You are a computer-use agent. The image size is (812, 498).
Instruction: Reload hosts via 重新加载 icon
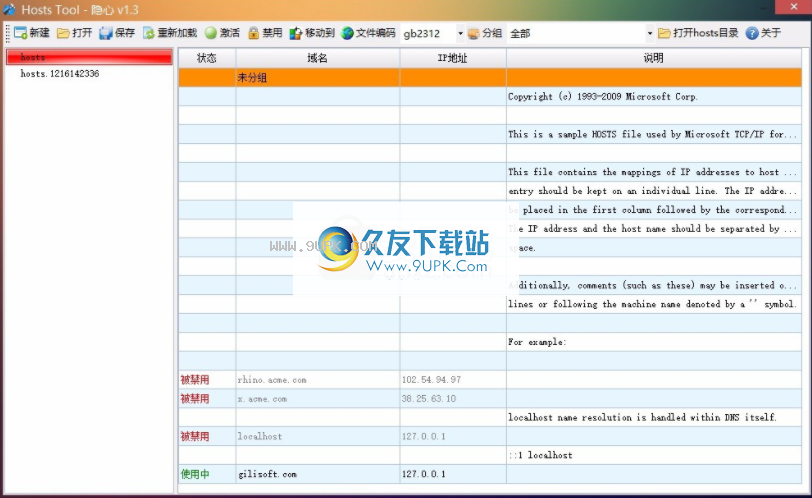(x=149, y=33)
